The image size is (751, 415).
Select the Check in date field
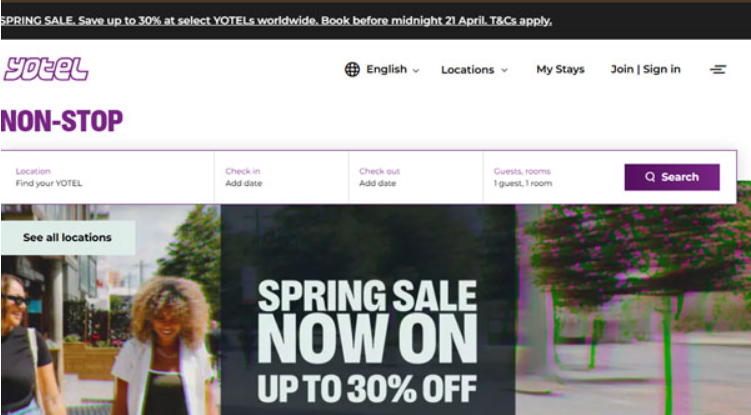(x=282, y=177)
